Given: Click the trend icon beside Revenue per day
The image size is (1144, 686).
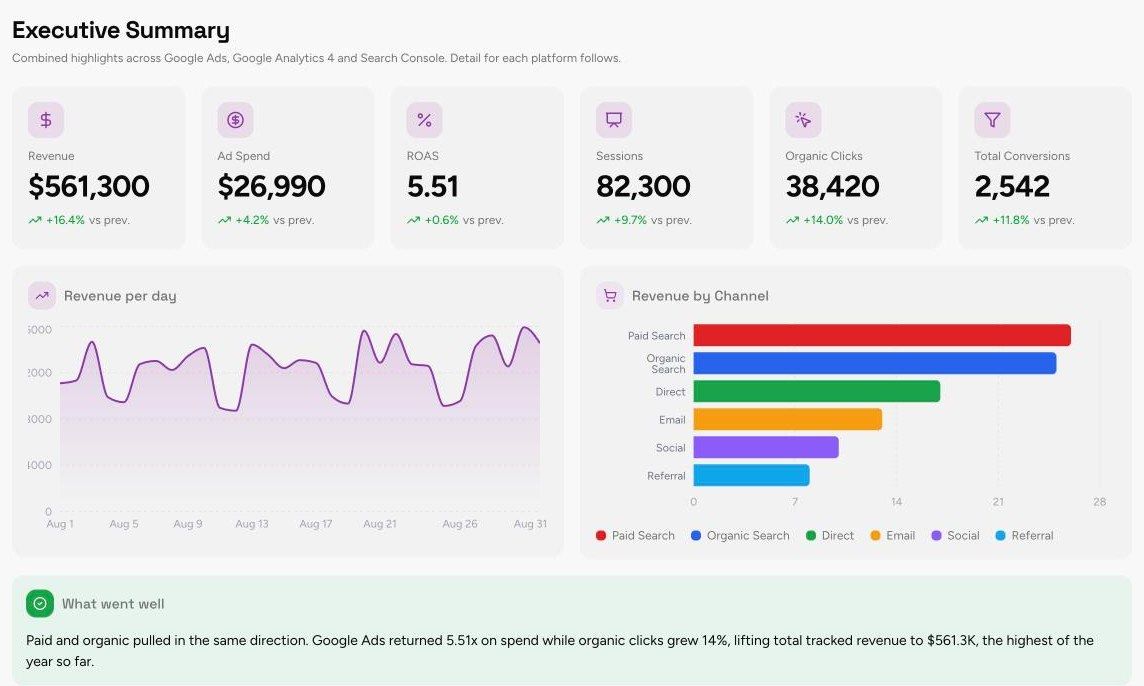Looking at the screenshot, I should tap(42, 296).
